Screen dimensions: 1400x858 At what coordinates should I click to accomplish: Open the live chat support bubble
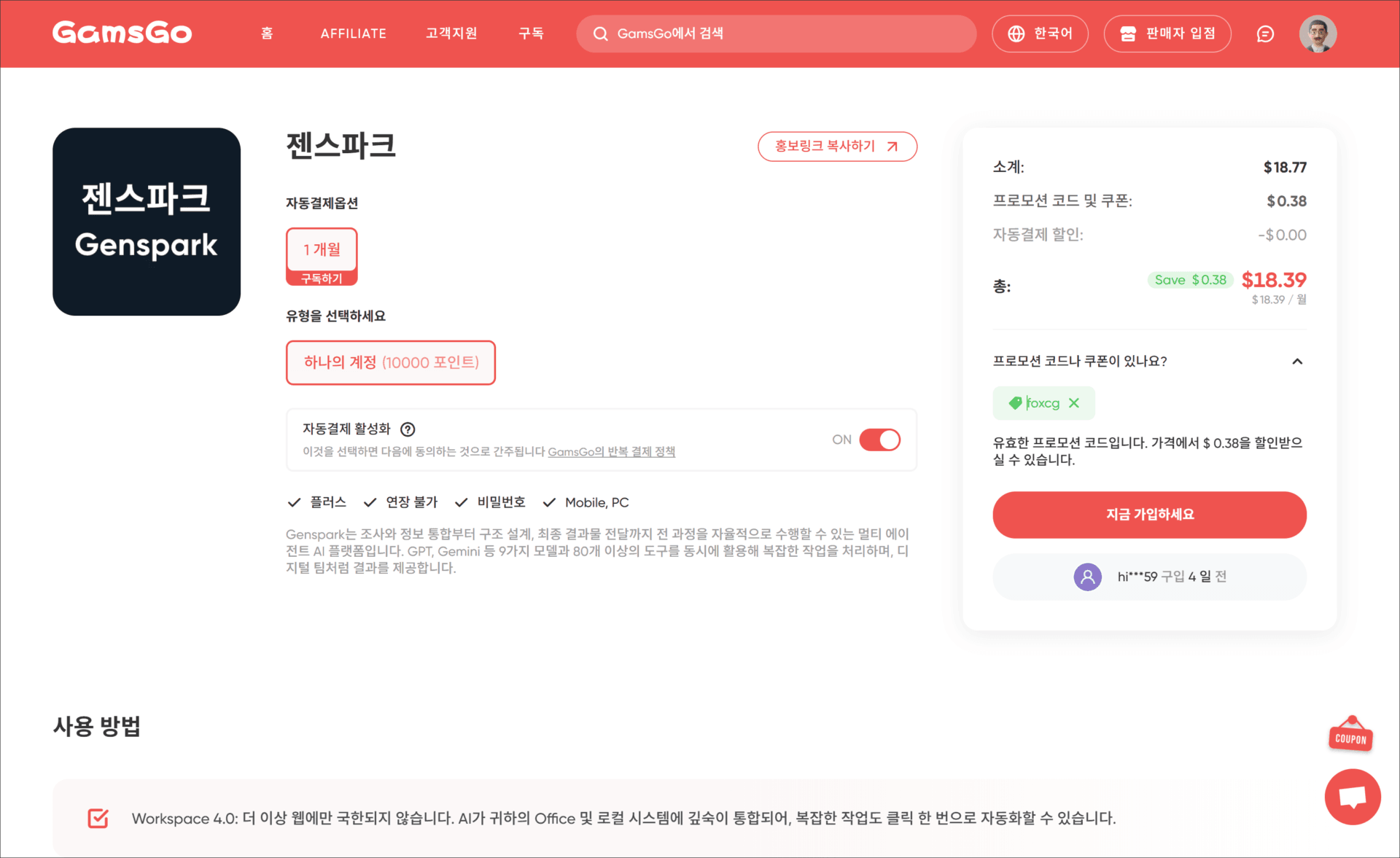[x=1353, y=797]
